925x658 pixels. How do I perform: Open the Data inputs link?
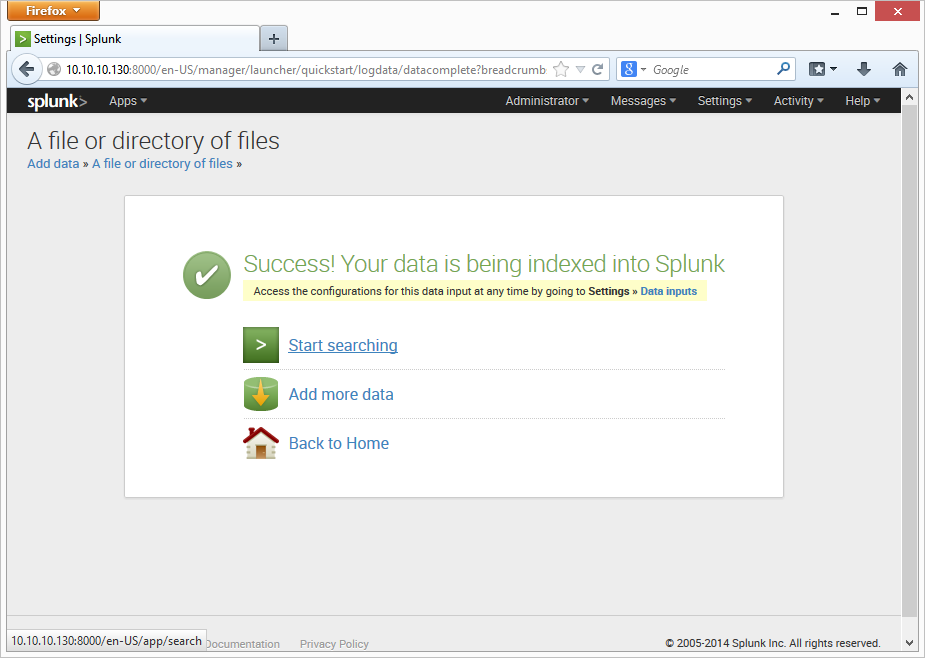(668, 291)
